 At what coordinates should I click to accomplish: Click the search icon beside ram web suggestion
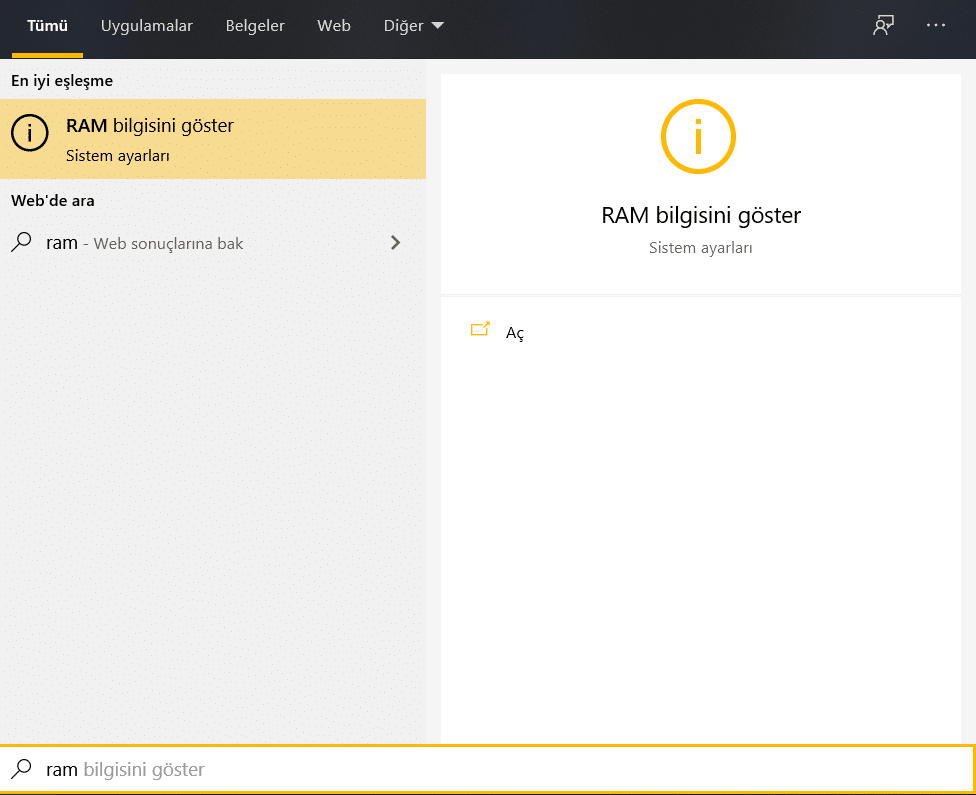coord(22,242)
